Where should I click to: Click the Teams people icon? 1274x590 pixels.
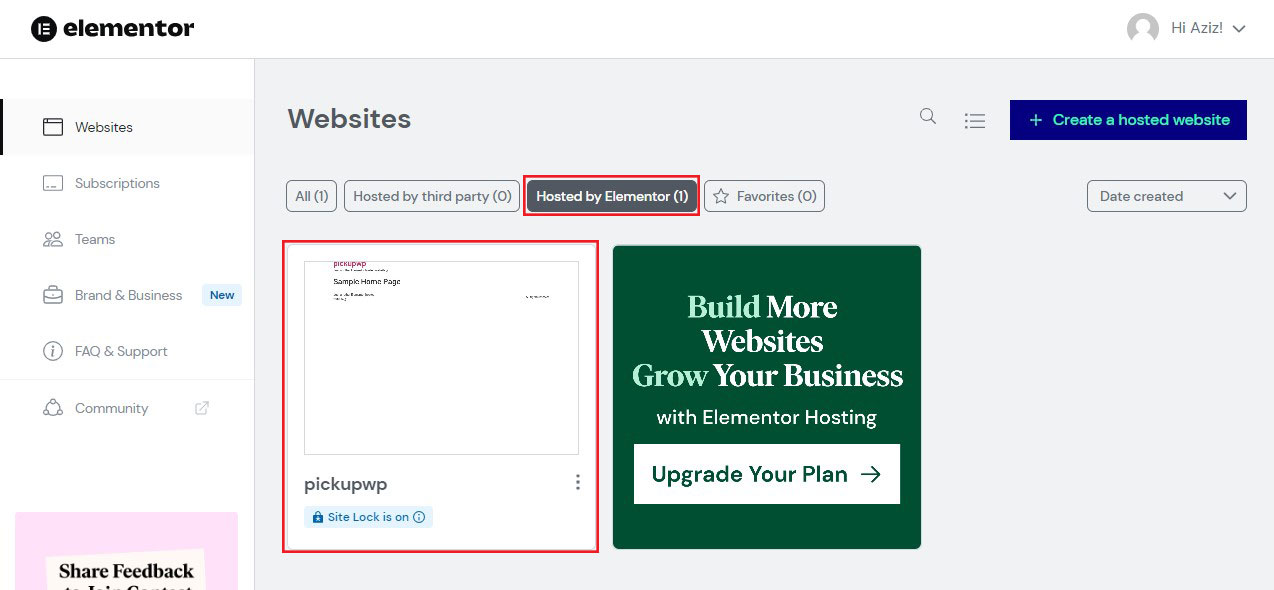pyautogui.click(x=53, y=239)
